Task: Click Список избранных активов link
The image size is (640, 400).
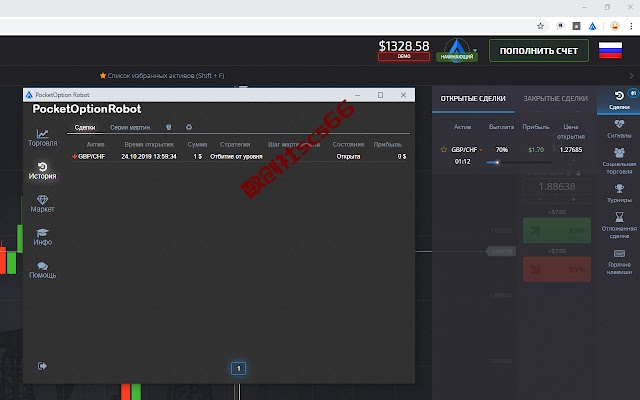Action: 162,76
